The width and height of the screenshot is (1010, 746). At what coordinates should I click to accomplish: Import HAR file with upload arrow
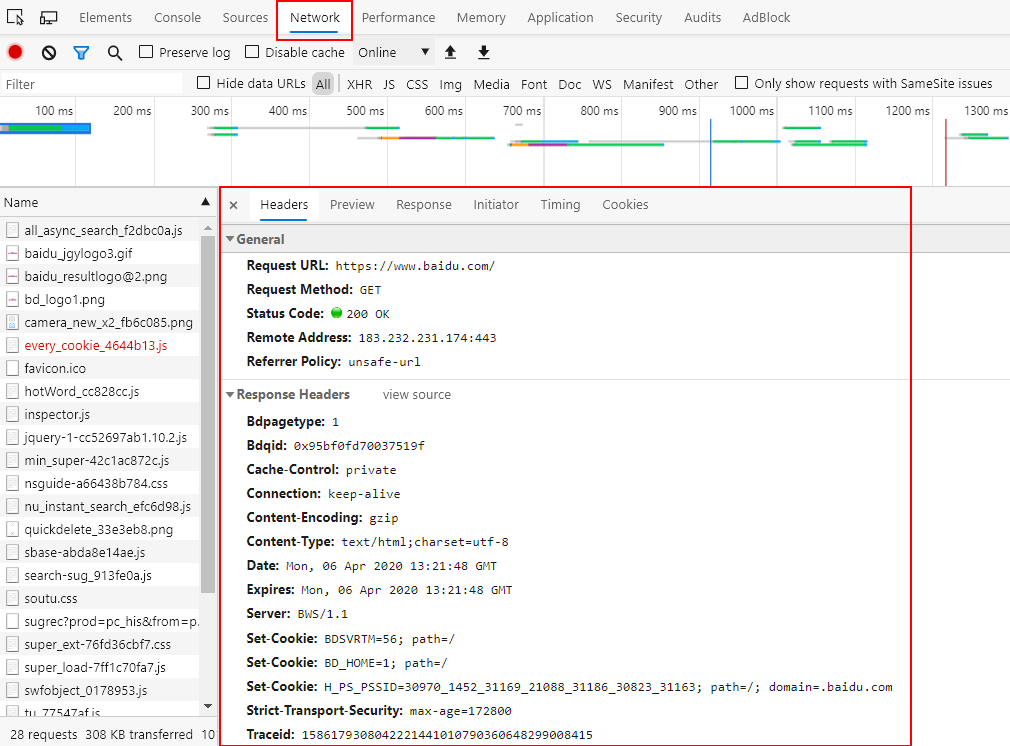pyautogui.click(x=450, y=52)
